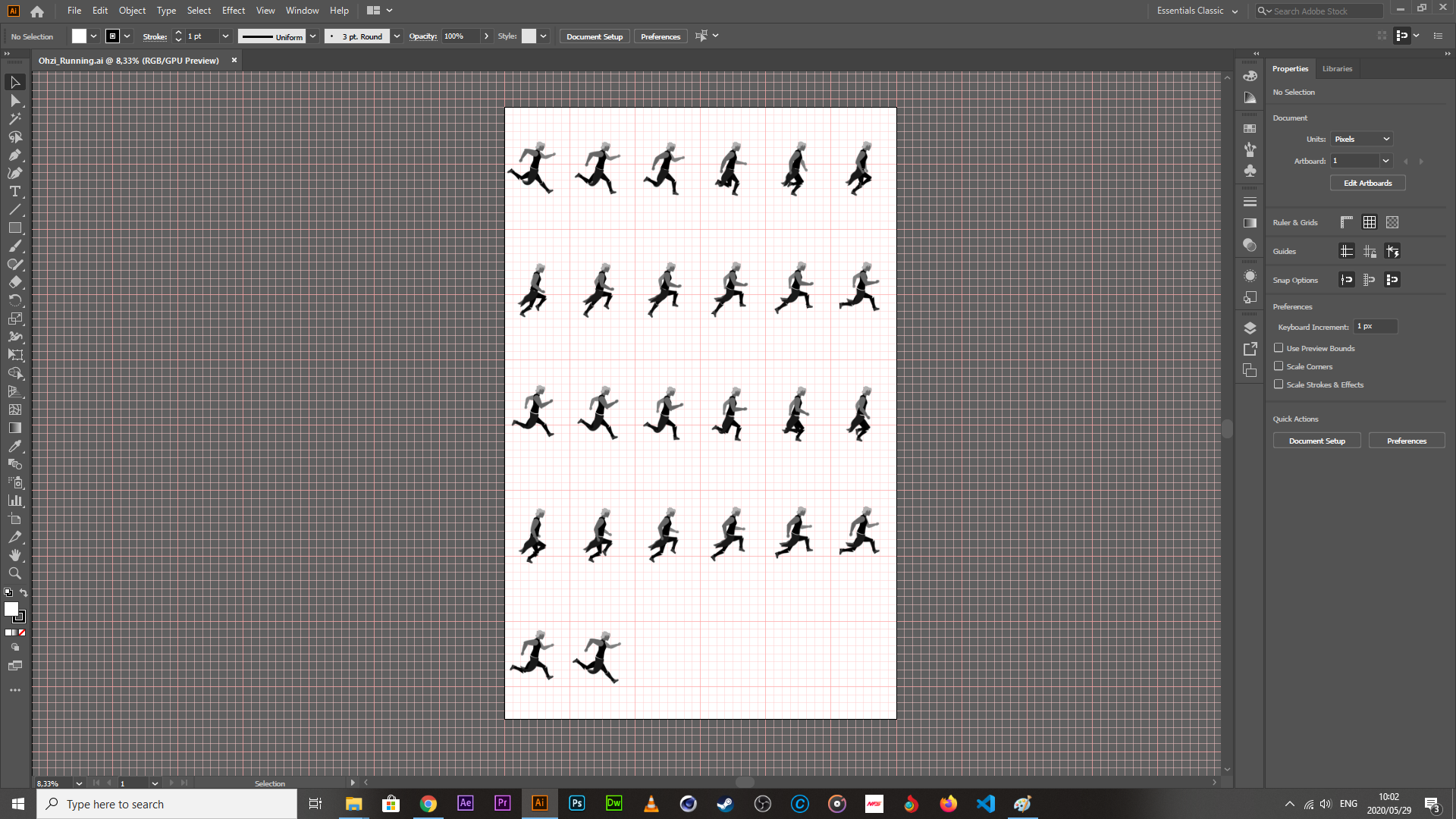Enable Use Preview Bounds checkbox
Viewport: 1456px width, 819px height.
tap(1279, 348)
